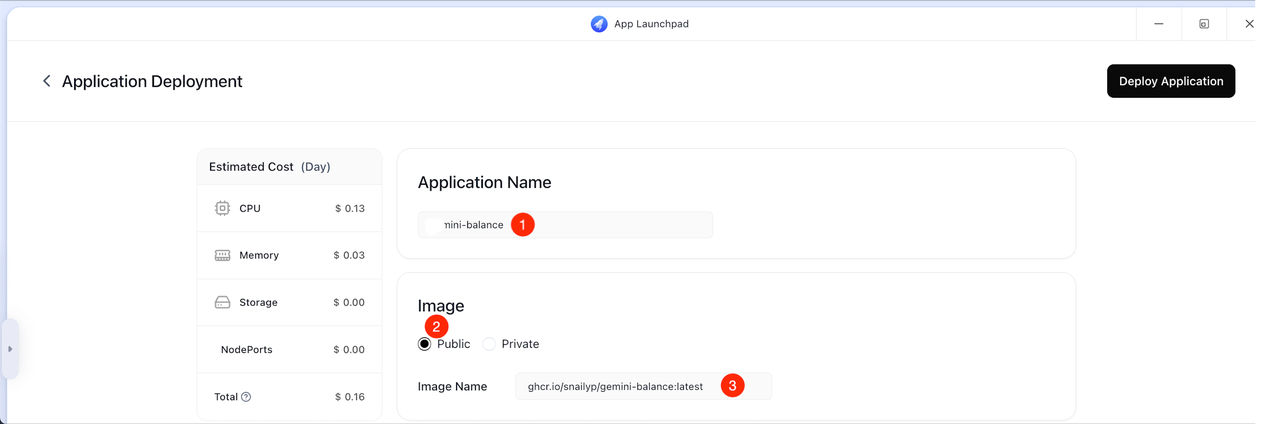Click the Total cost amount $0.16
The width and height of the screenshot is (1280, 424).
pyautogui.click(x=349, y=397)
